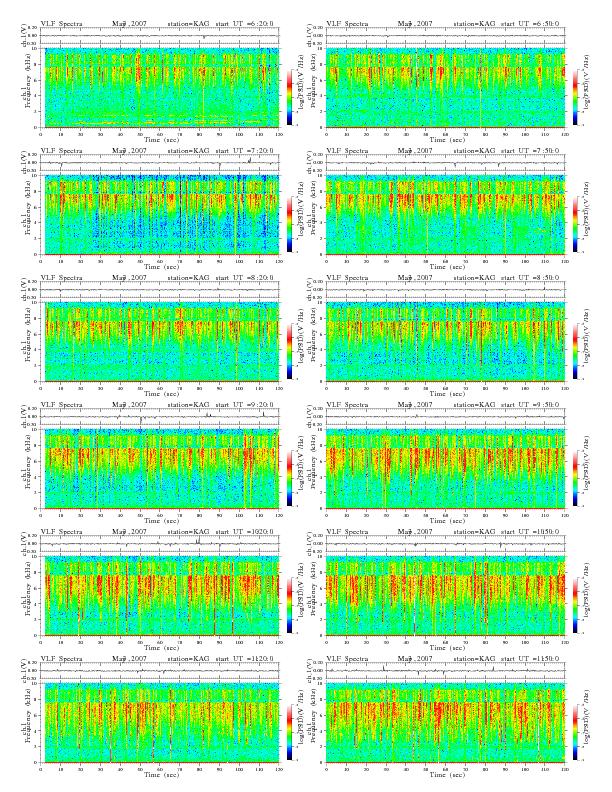Click the title text 'start UT =8:50:0'

pos(531,278)
